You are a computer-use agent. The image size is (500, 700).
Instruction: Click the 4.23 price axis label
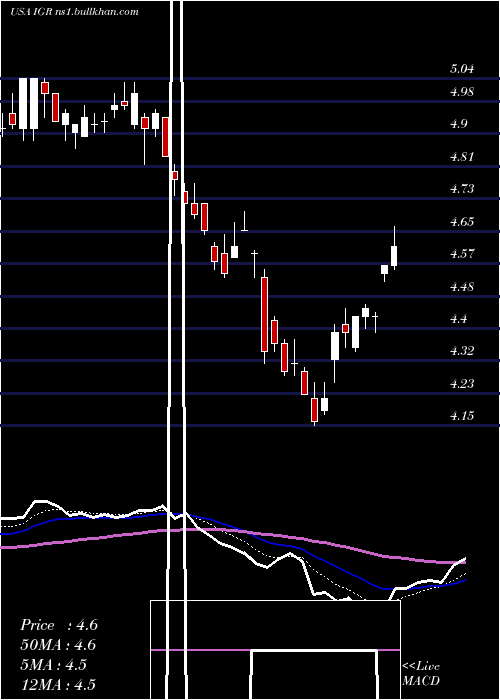point(462,384)
